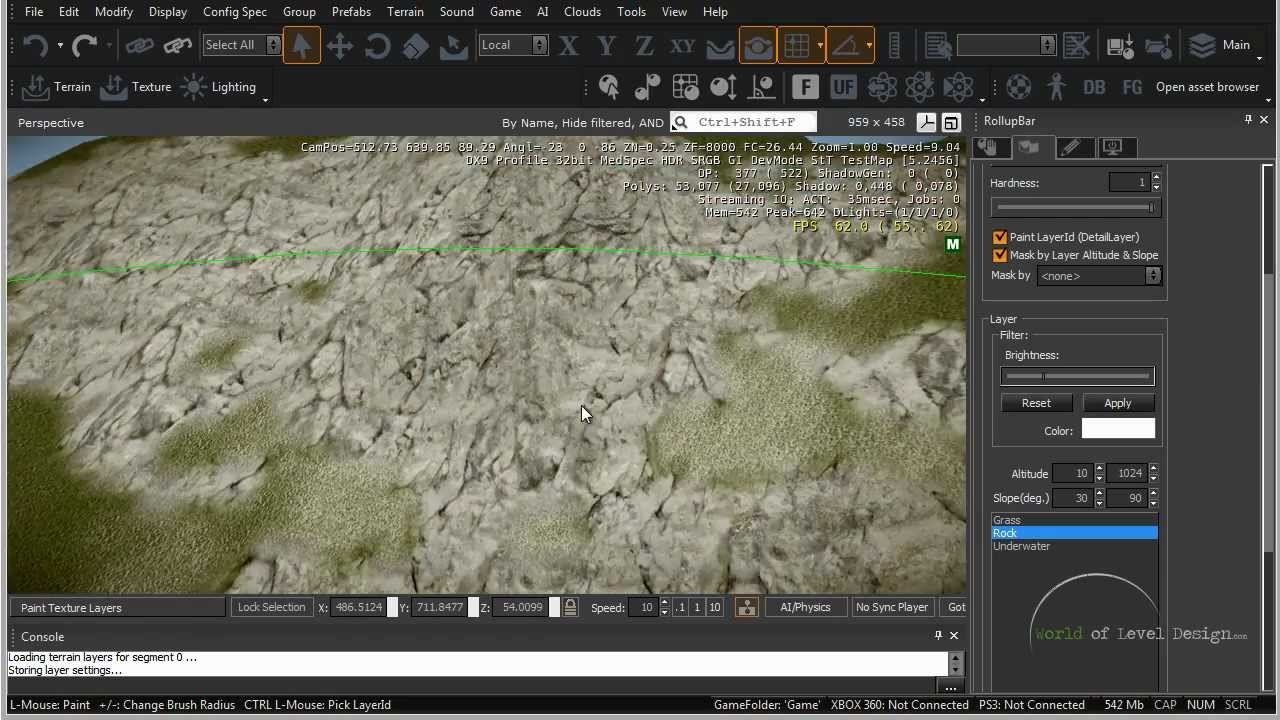The height and width of the screenshot is (720, 1280).
Task: Click the Select Objects list icon
Action: coord(938,45)
